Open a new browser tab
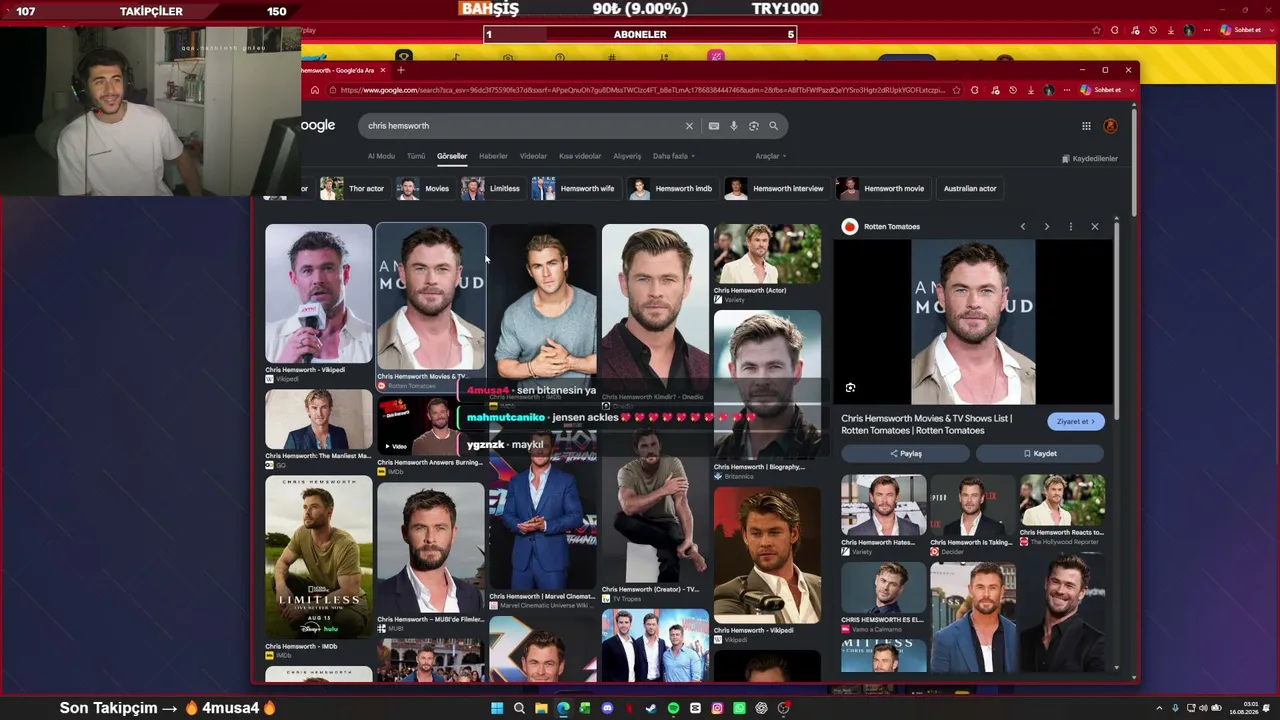1280x720 pixels. click(x=401, y=70)
